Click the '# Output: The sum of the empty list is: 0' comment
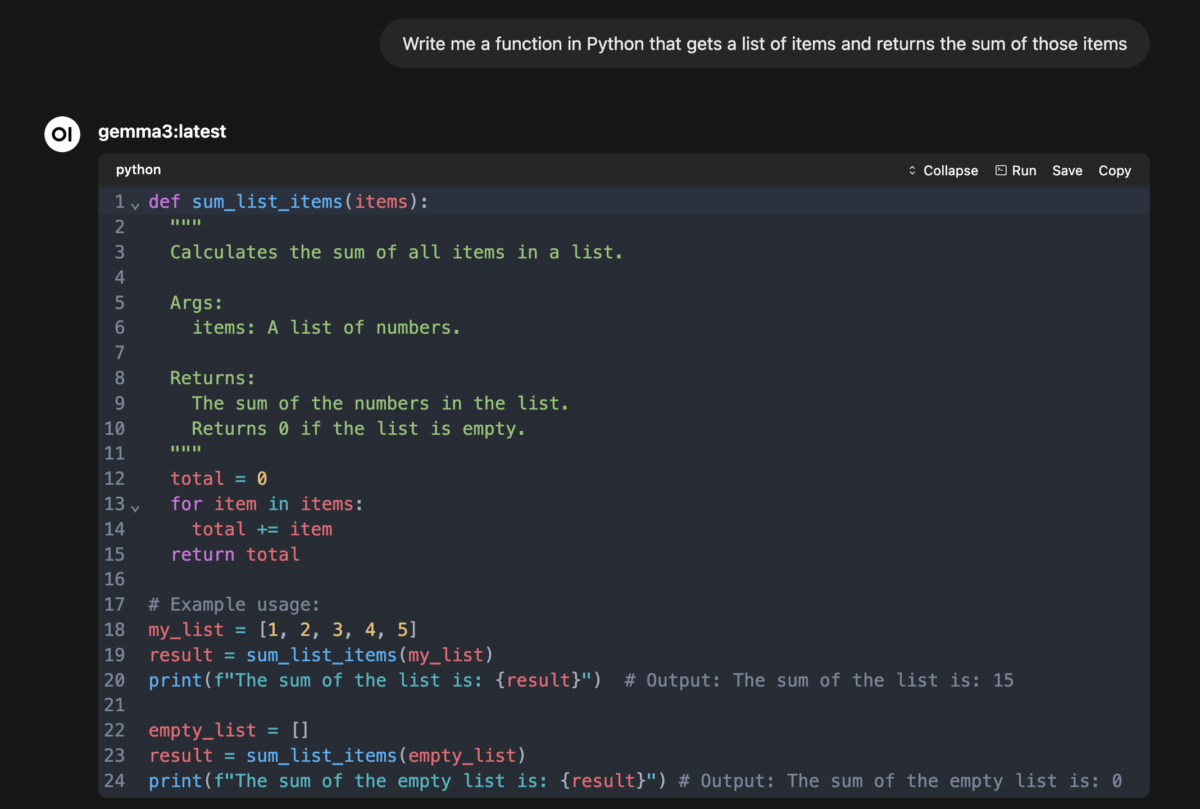Viewport: 1200px width, 809px height. (x=900, y=780)
